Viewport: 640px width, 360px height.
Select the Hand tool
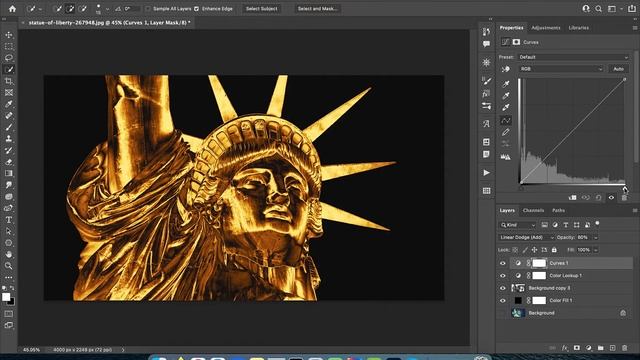point(9,254)
